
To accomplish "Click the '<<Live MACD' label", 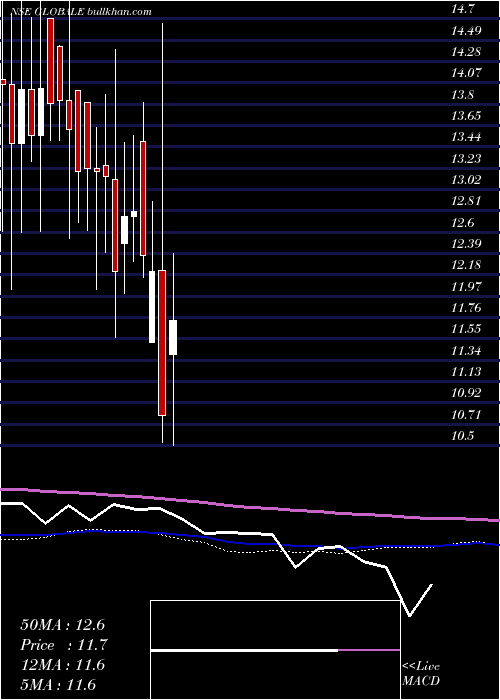I will [x=421, y=674].
